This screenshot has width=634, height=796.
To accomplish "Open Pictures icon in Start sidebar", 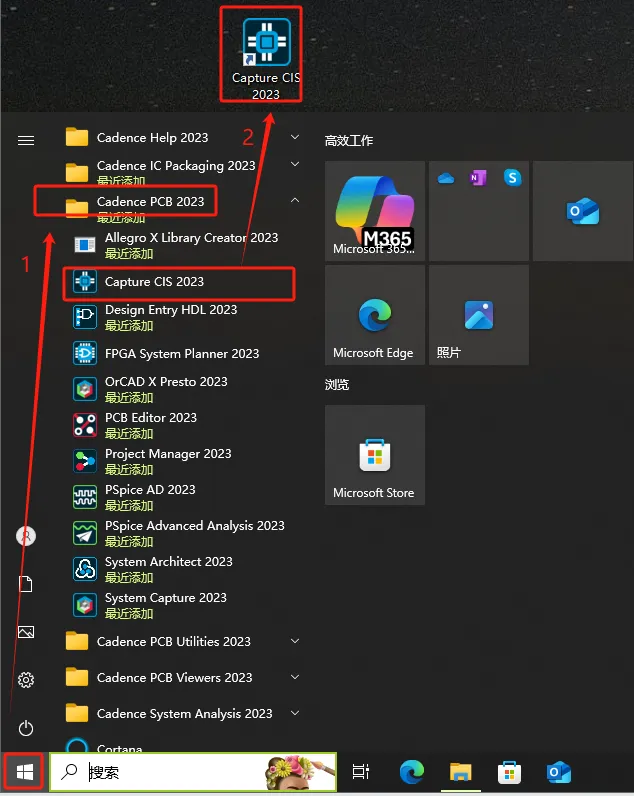I will tap(26, 632).
